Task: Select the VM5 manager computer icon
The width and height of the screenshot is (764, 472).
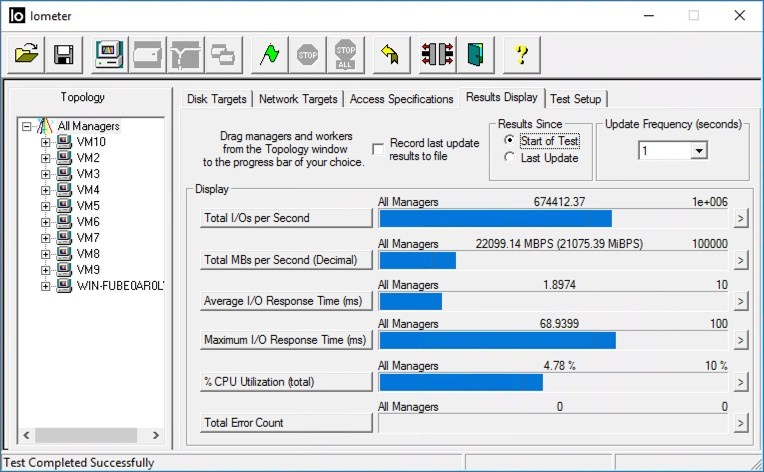Action: click(64, 206)
